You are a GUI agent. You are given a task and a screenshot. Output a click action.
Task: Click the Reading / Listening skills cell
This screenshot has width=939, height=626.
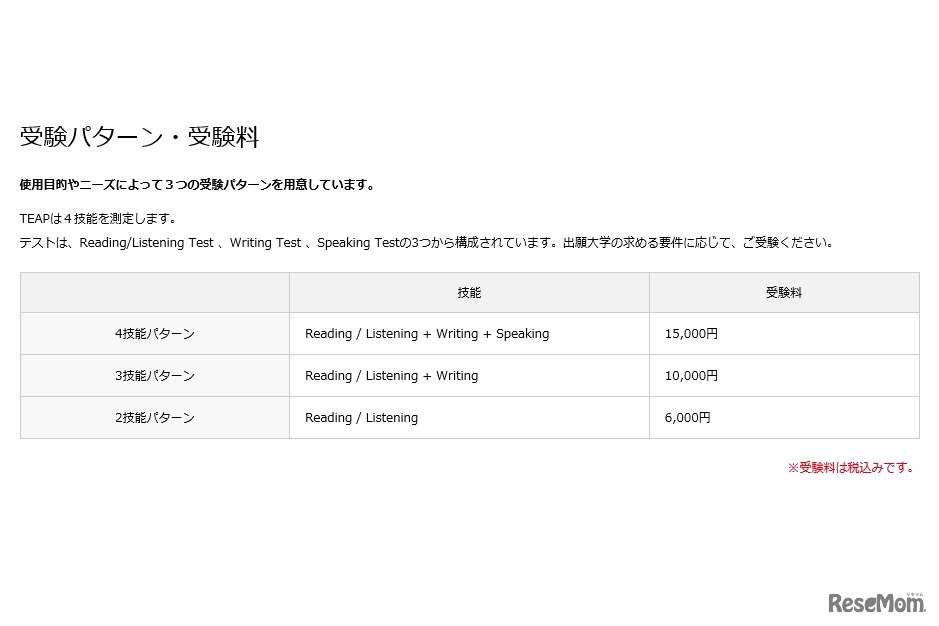[x=361, y=417]
